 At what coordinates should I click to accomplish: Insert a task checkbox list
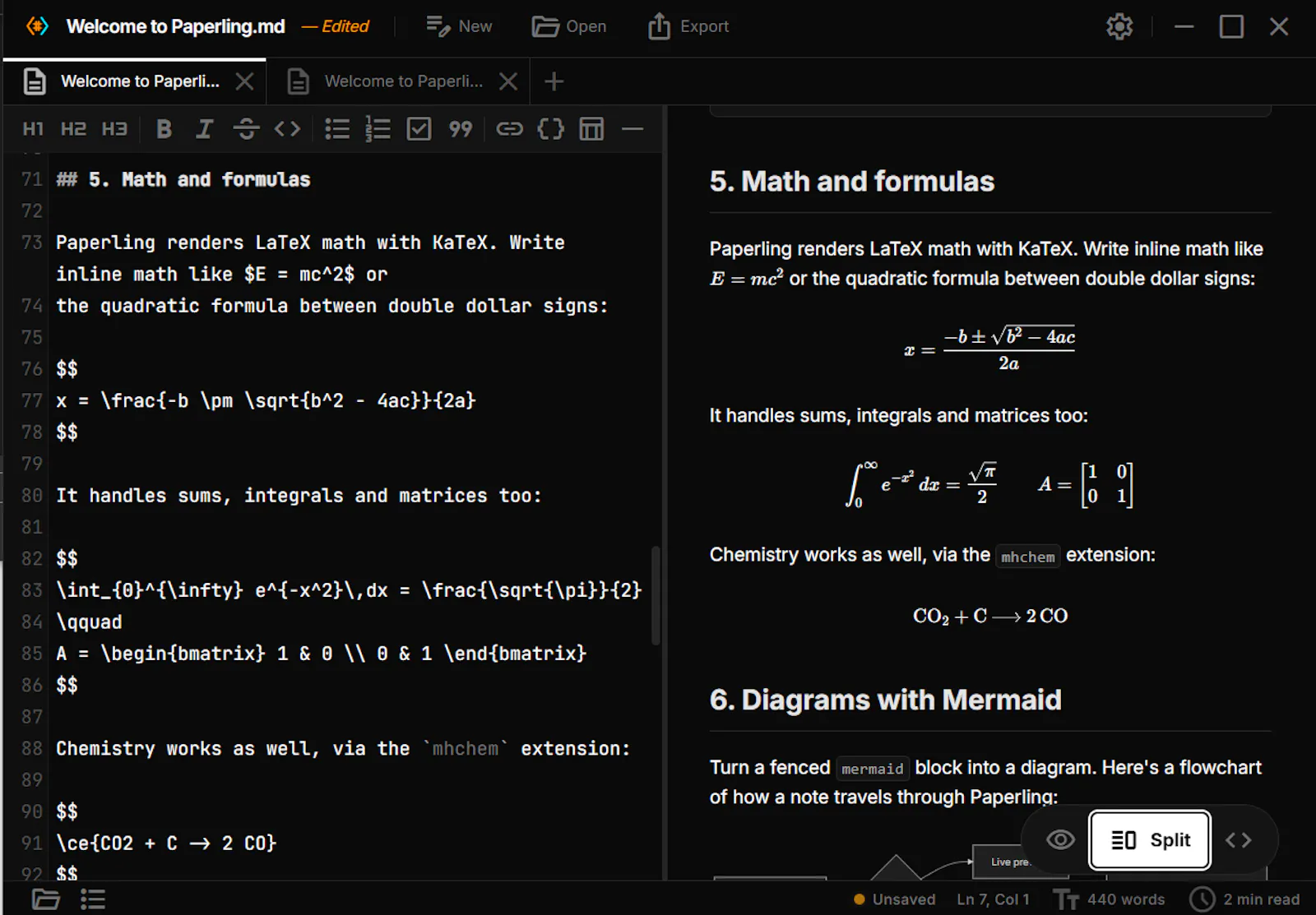click(x=419, y=129)
